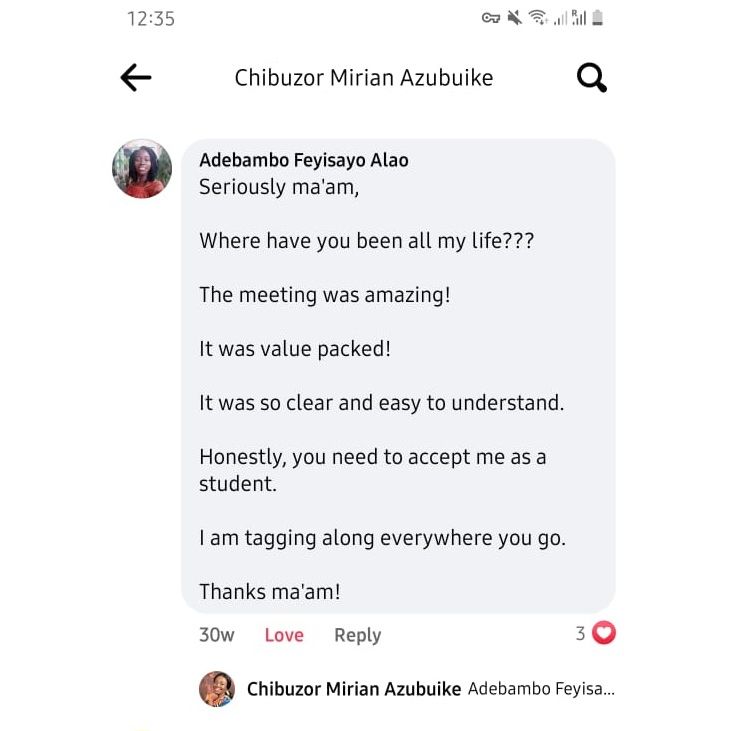Tap the Wi-Fi status bar icon

pyautogui.click(x=538, y=18)
